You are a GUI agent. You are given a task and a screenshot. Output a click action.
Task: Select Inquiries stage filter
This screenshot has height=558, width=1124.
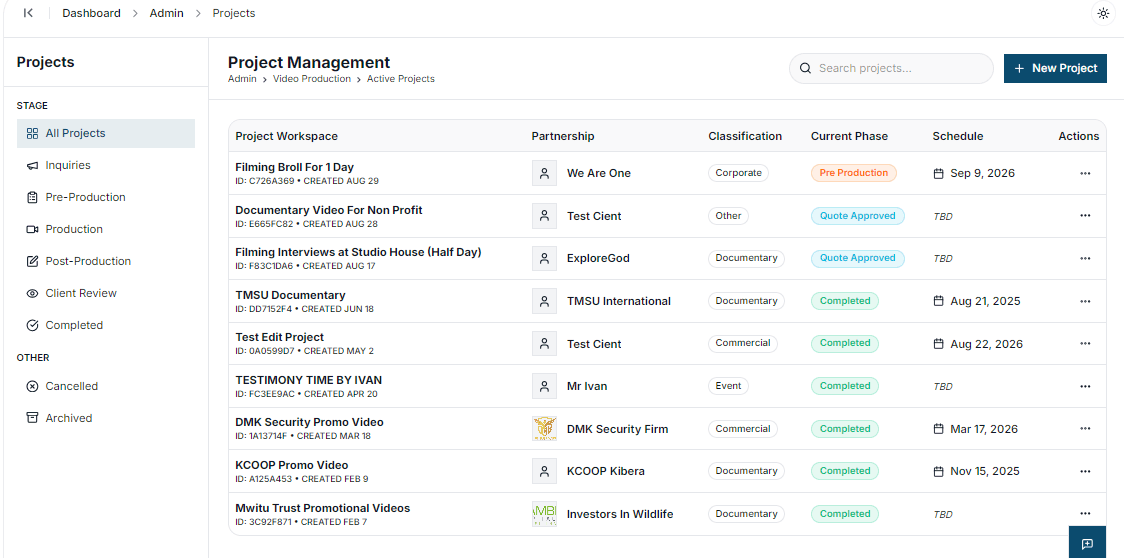105,165
